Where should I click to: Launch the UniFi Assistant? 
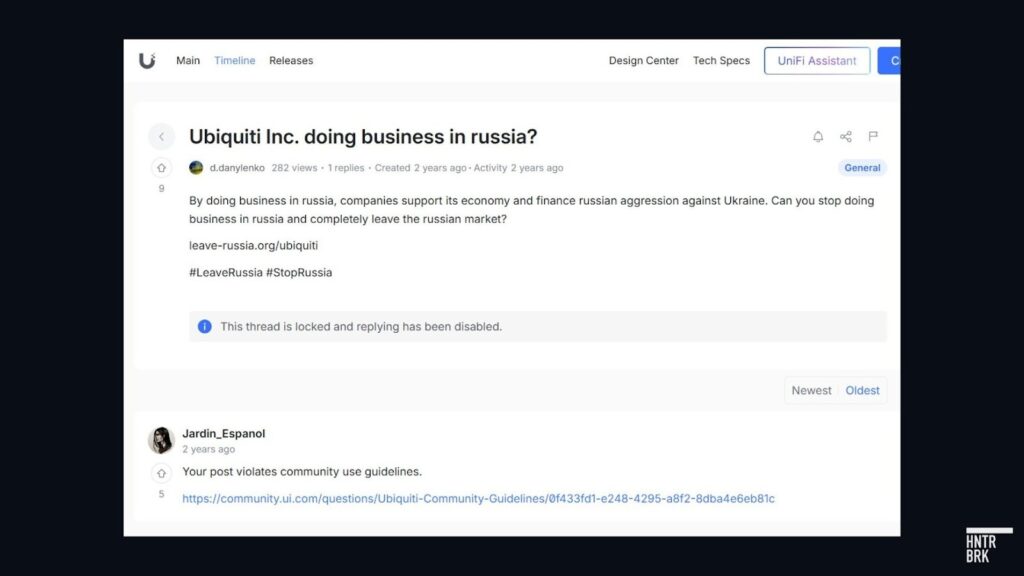click(817, 61)
